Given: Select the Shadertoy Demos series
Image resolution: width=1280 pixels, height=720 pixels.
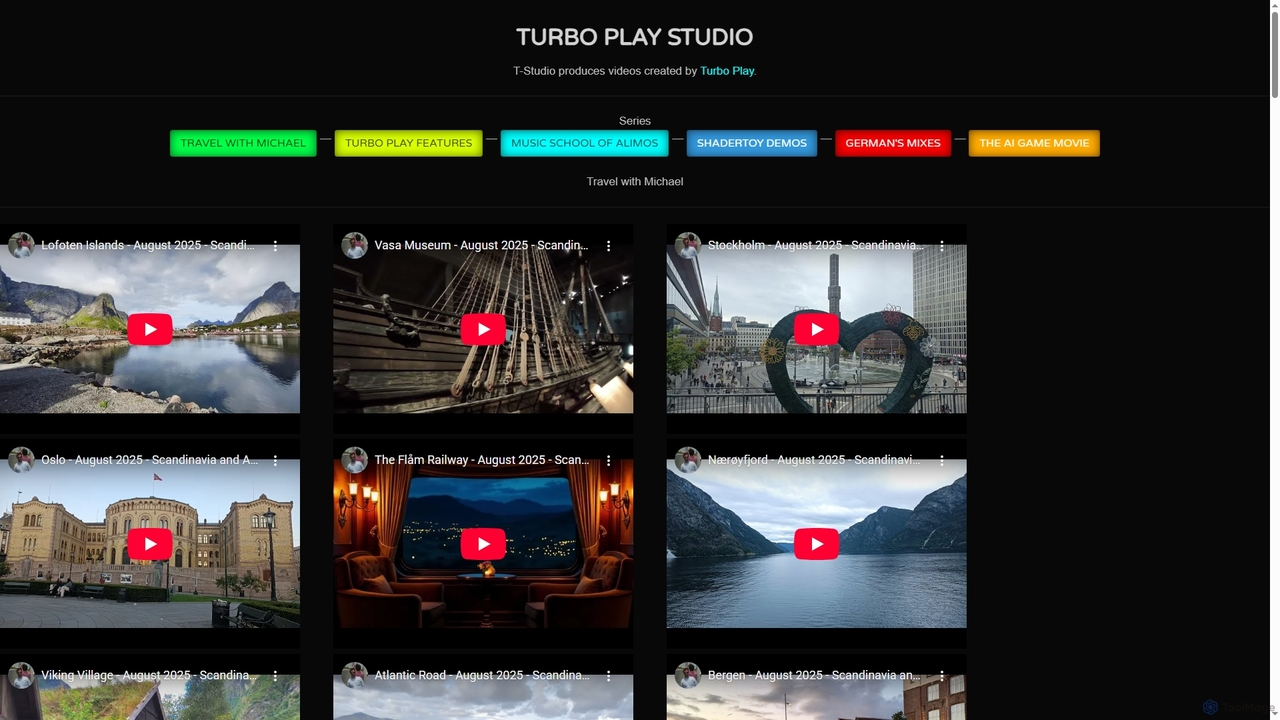Looking at the screenshot, I should coord(751,143).
